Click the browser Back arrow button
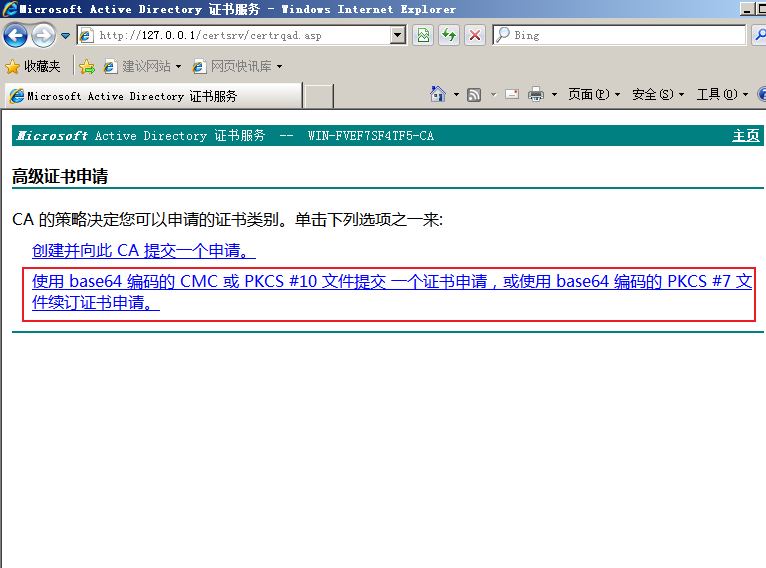Viewport: 766px width, 568px height. click(x=15, y=36)
